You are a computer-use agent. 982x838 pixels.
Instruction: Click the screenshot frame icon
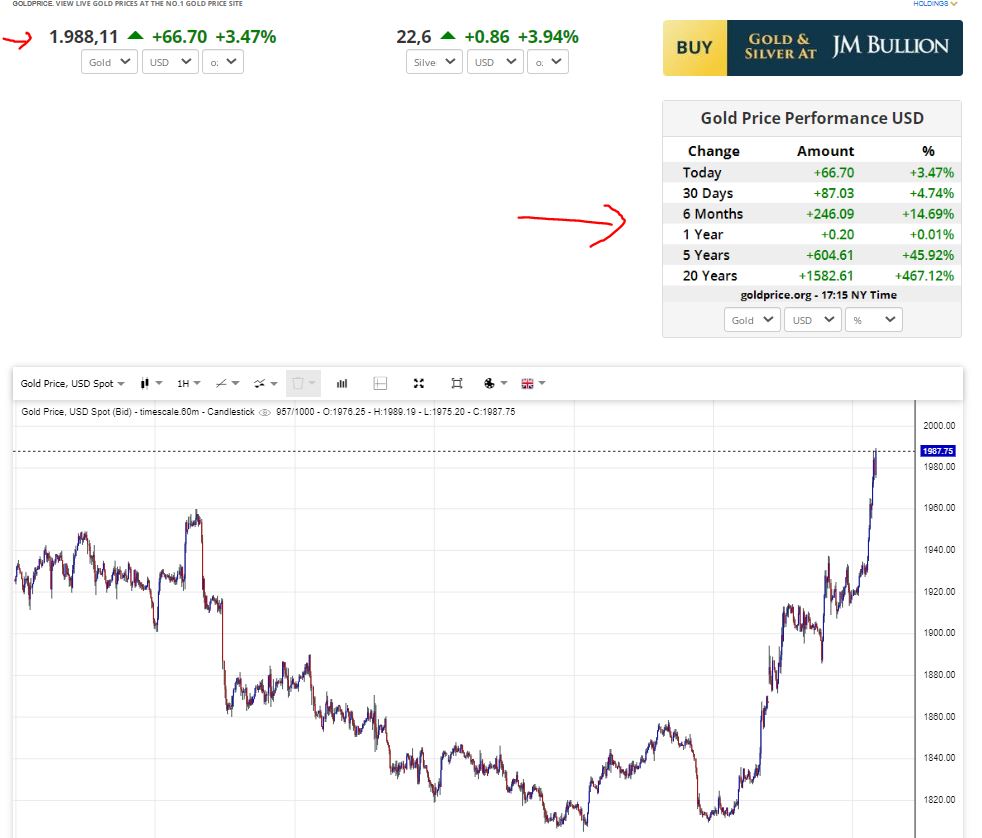(x=457, y=383)
